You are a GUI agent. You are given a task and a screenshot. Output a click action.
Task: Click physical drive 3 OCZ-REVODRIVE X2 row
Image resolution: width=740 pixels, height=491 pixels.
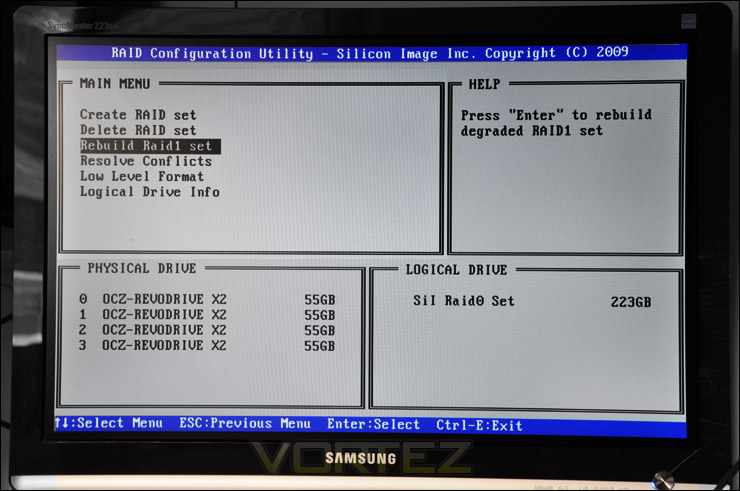[x=207, y=346]
